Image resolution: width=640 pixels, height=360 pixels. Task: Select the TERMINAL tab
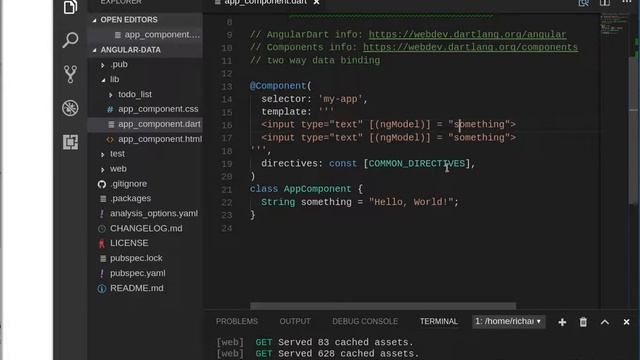[x=439, y=322]
